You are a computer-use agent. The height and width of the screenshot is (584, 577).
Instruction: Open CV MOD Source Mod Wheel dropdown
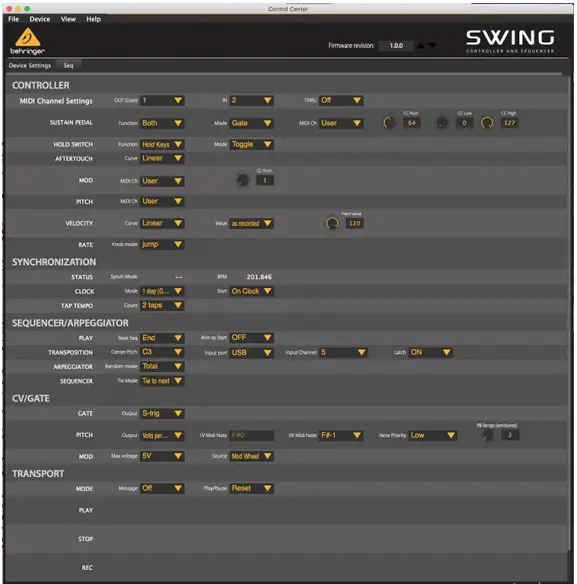click(251, 456)
